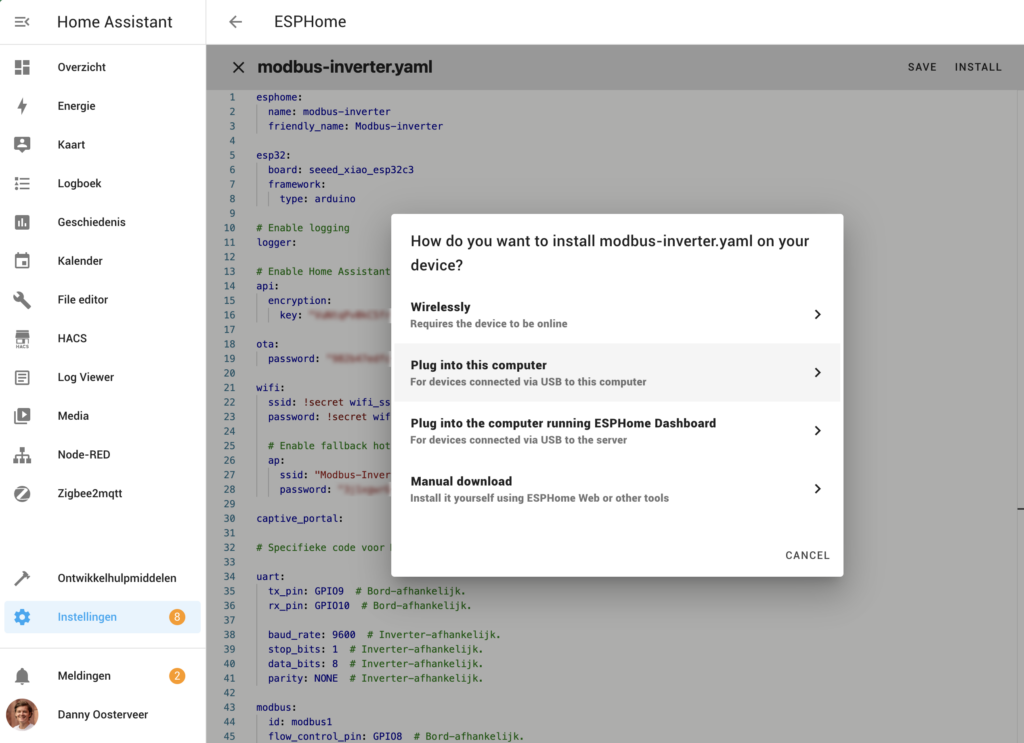1024x743 pixels.
Task: Expand chevron for ESPHome Dashboard computer option
Action: coord(817,431)
